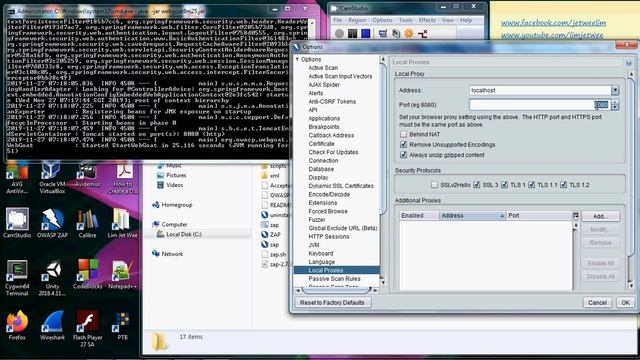The width and height of the screenshot is (640, 360).
Task: Open CamStudio File menu
Action: pyautogui.click(x=338, y=20)
